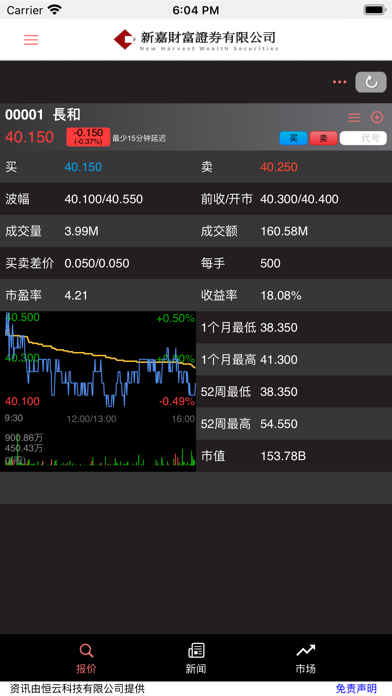The width and height of the screenshot is (392, 696).
Task: Add 長和 to watchlist with plus icon
Action: (x=377, y=118)
